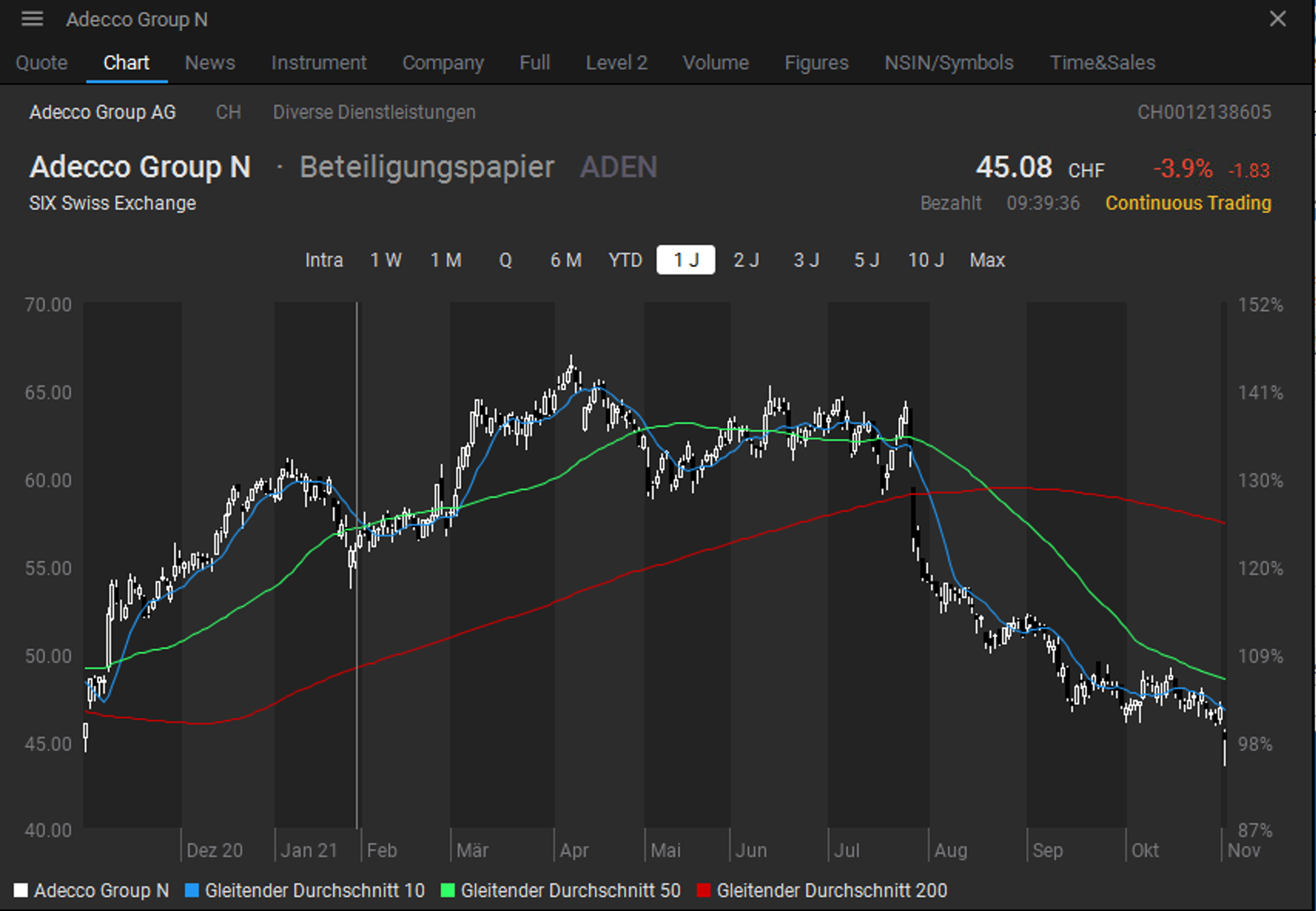Select the Intra time range

(324, 260)
